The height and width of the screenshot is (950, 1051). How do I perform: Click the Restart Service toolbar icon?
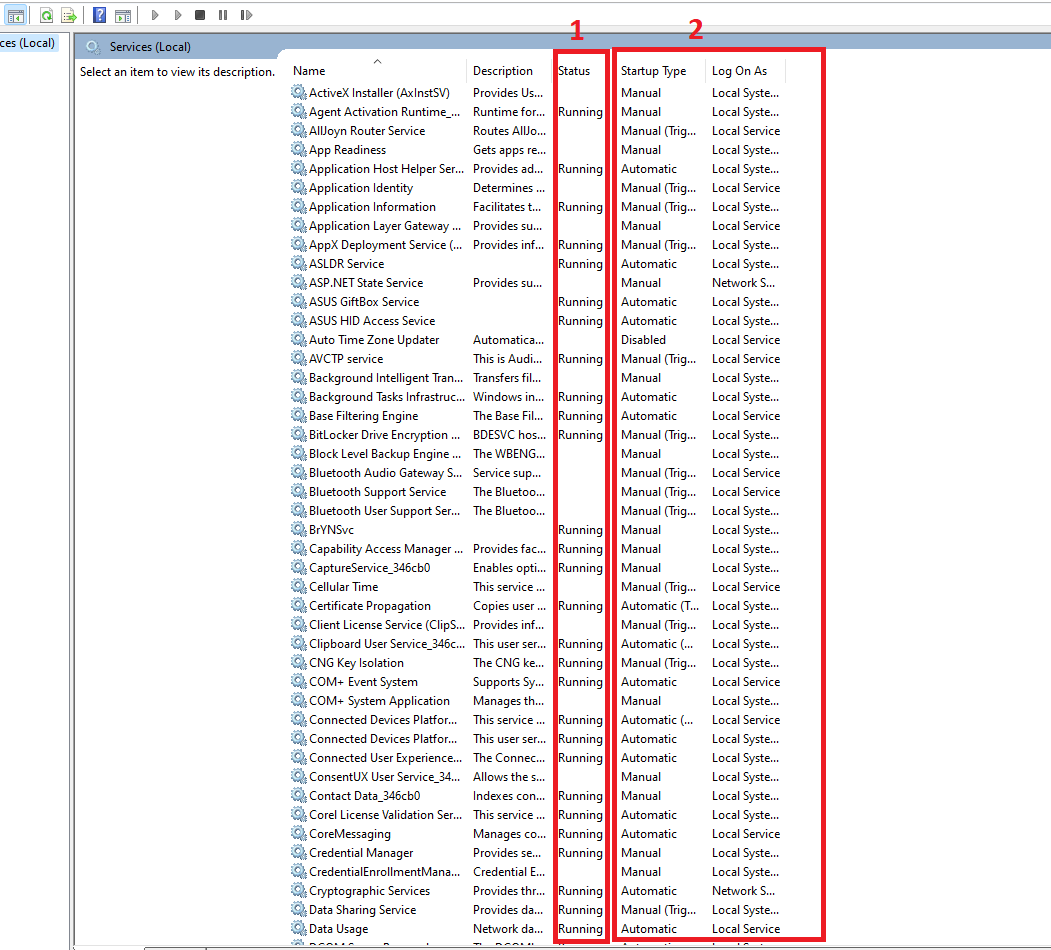pos(246,15)
